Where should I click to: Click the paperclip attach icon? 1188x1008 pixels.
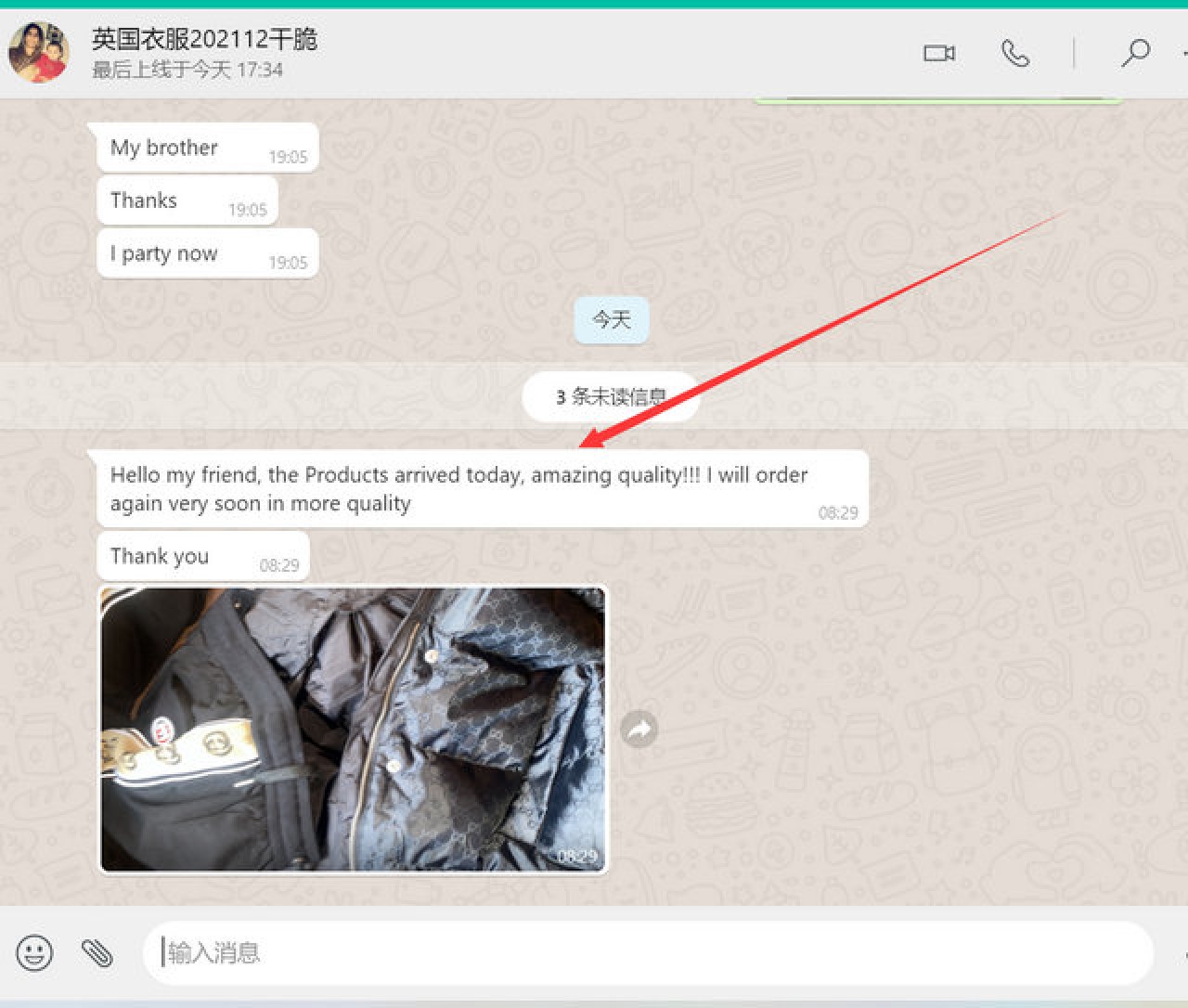97,952
